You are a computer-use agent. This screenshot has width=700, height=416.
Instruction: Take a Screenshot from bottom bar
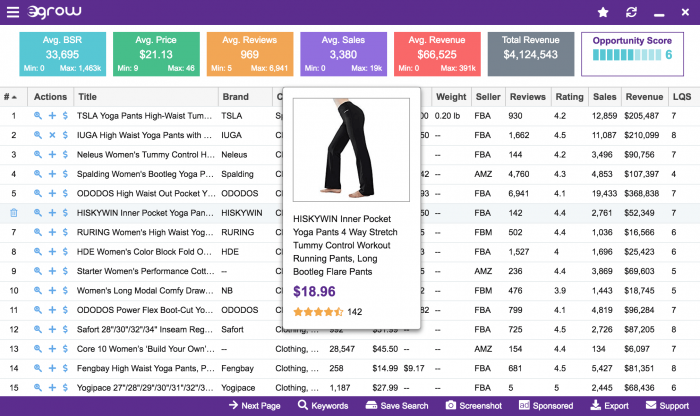474,405
